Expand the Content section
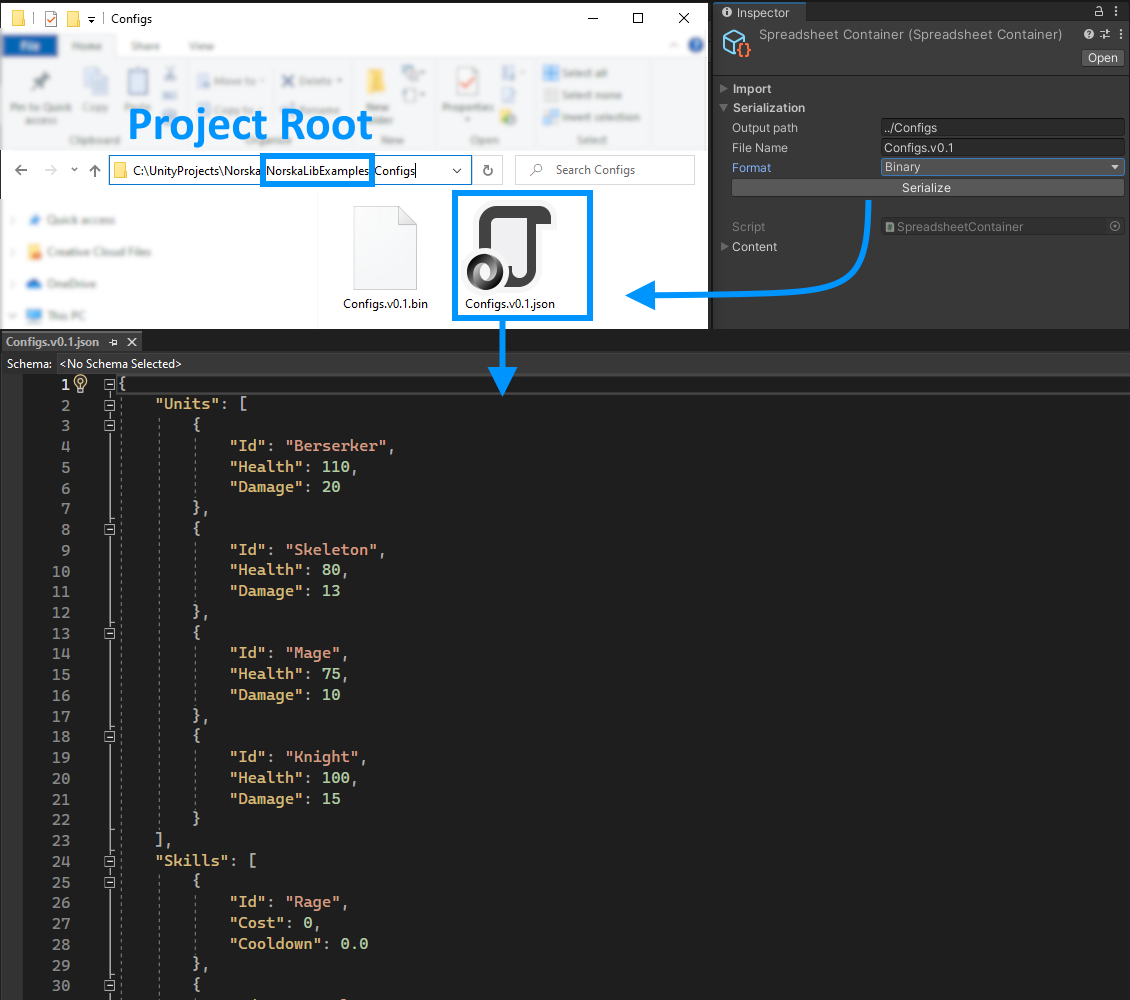 [724, 246]
